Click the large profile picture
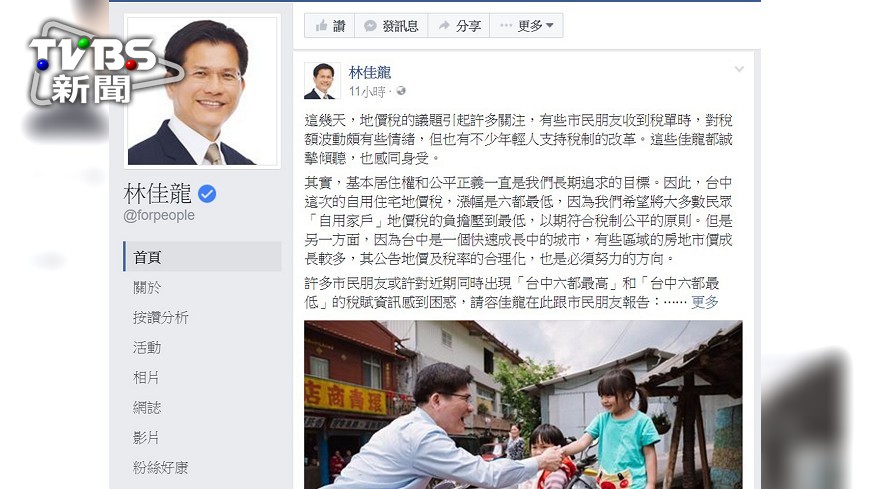The image size is (870, 489). pos(203,91)
